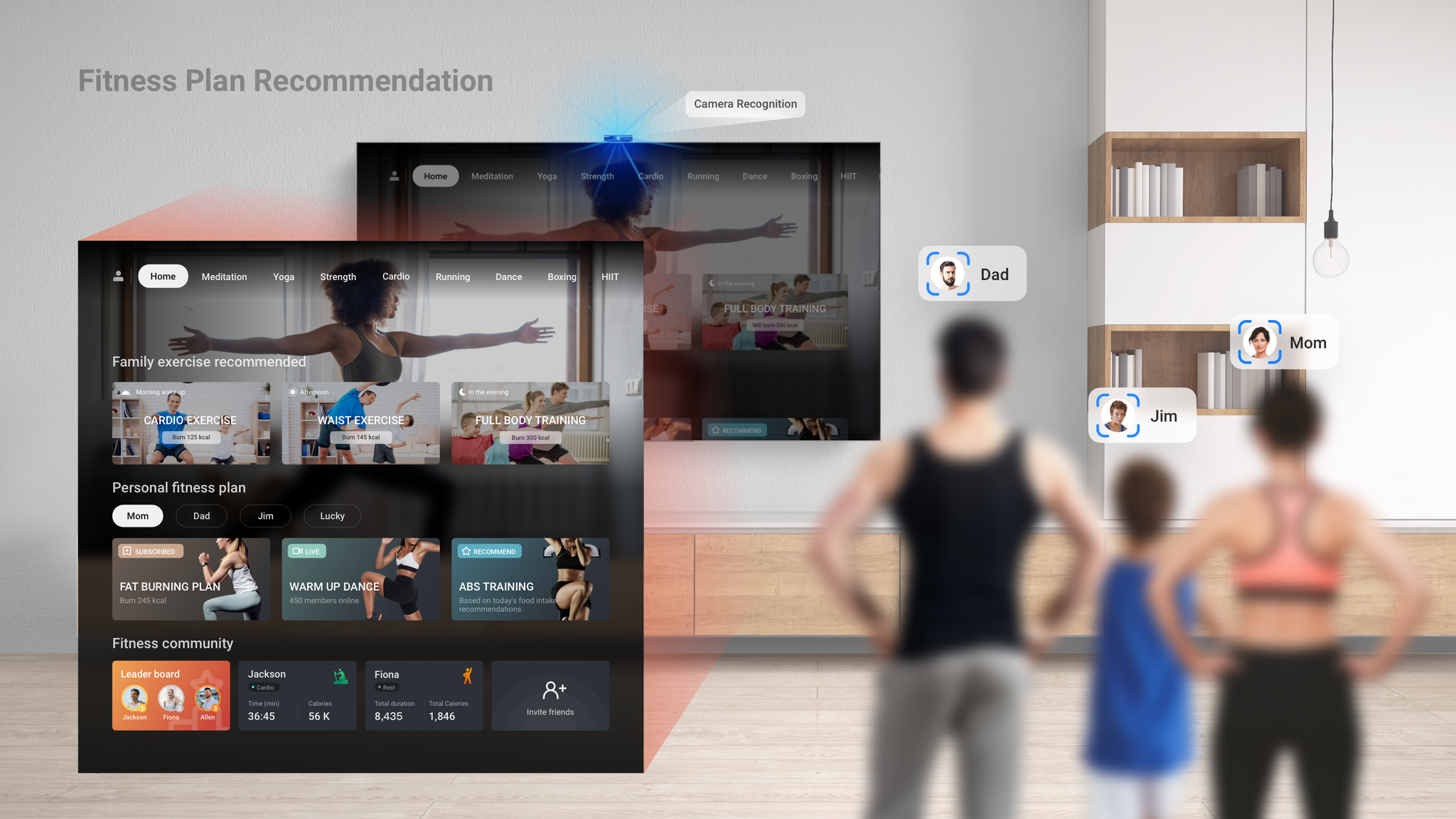Select the Lucky fitness plan tab
1456x819 pixels.
coord(331,515)
